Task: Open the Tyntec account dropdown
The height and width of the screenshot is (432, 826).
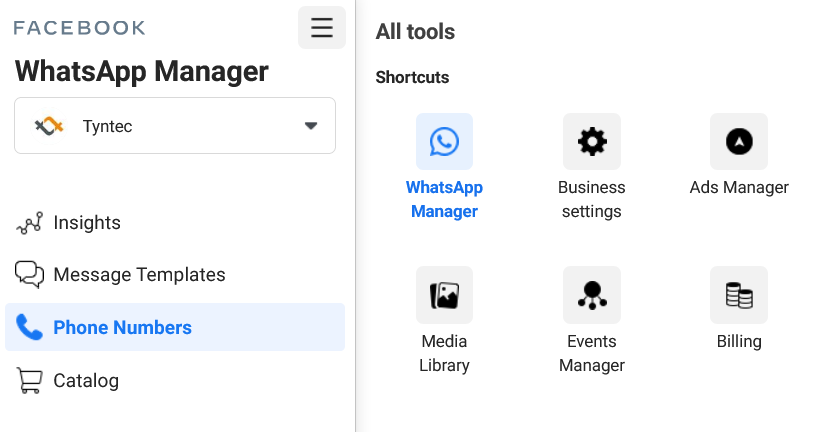Action: click(175, 125)
